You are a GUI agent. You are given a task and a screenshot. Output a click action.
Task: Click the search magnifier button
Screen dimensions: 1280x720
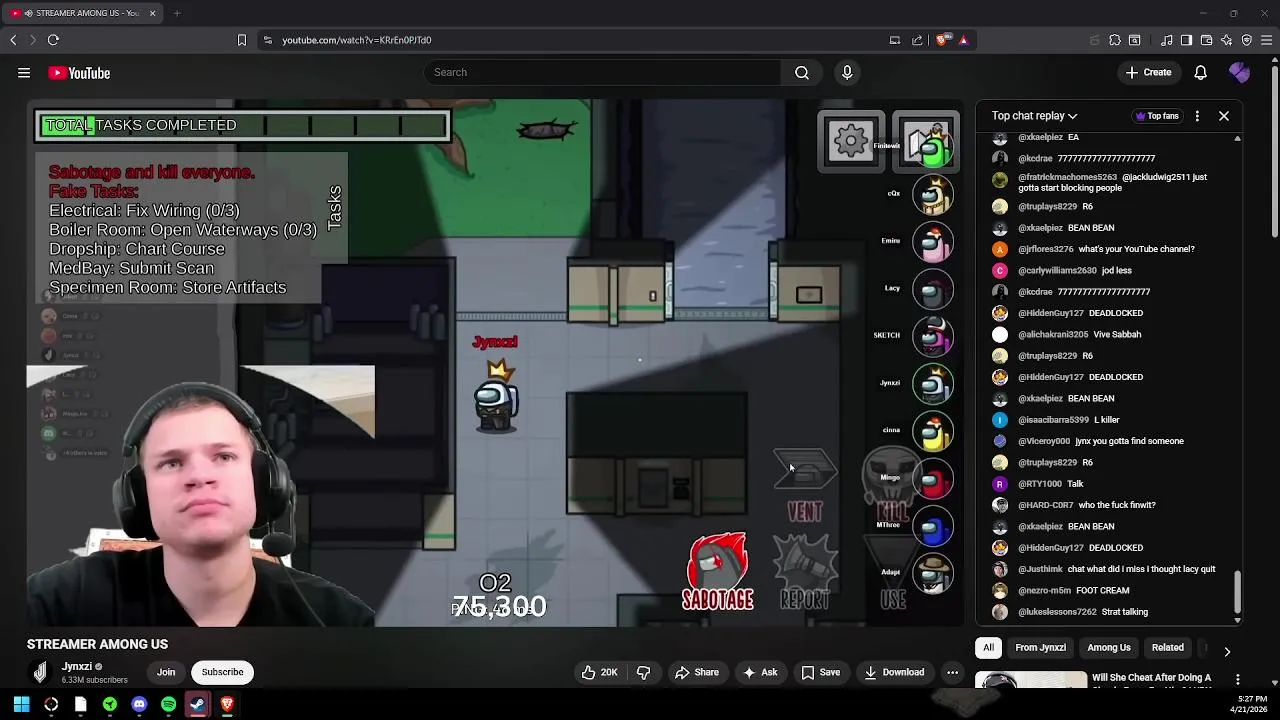pyautogui.click(x=802, y=72)
